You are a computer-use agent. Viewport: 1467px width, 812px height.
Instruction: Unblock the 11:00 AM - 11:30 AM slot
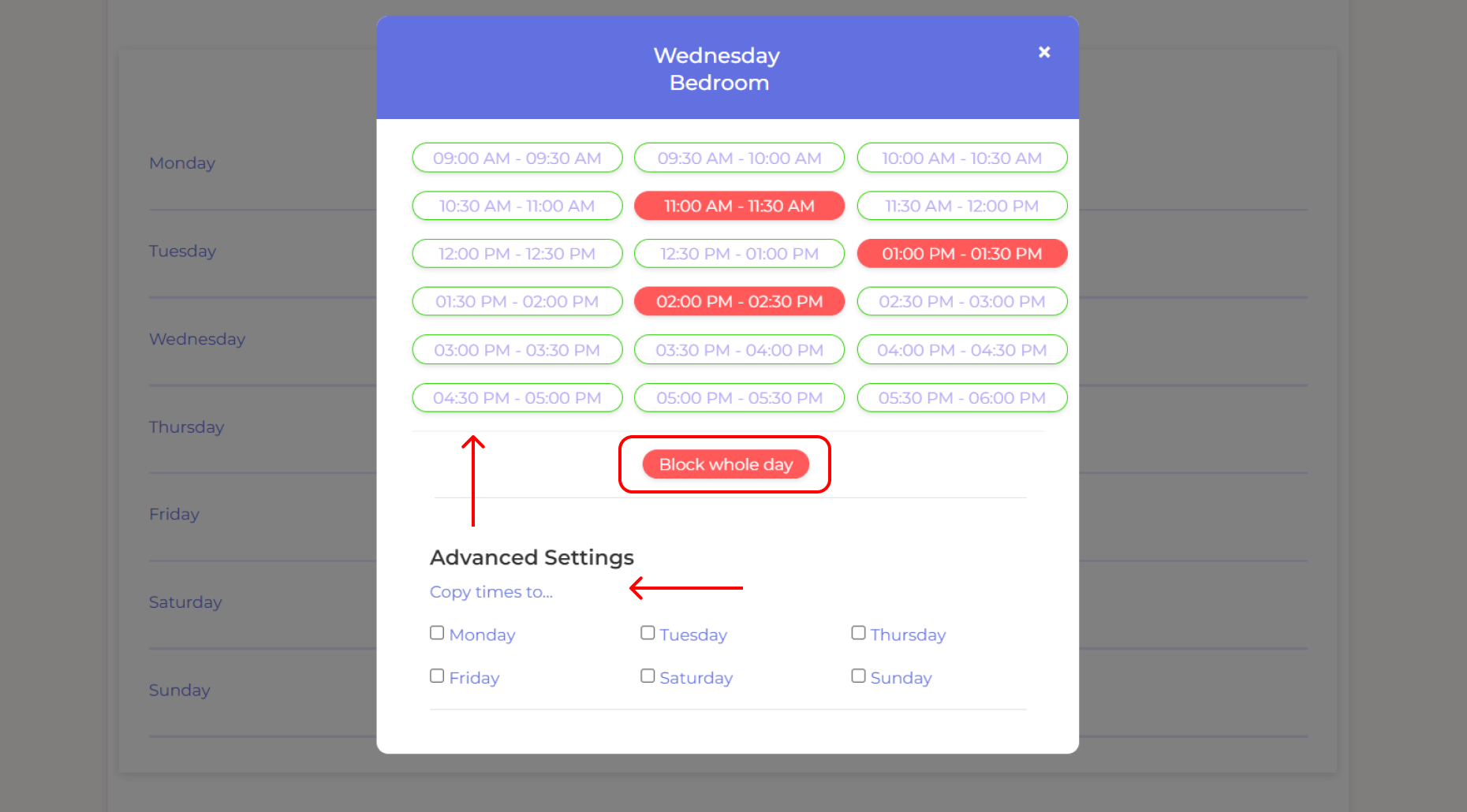739,206
